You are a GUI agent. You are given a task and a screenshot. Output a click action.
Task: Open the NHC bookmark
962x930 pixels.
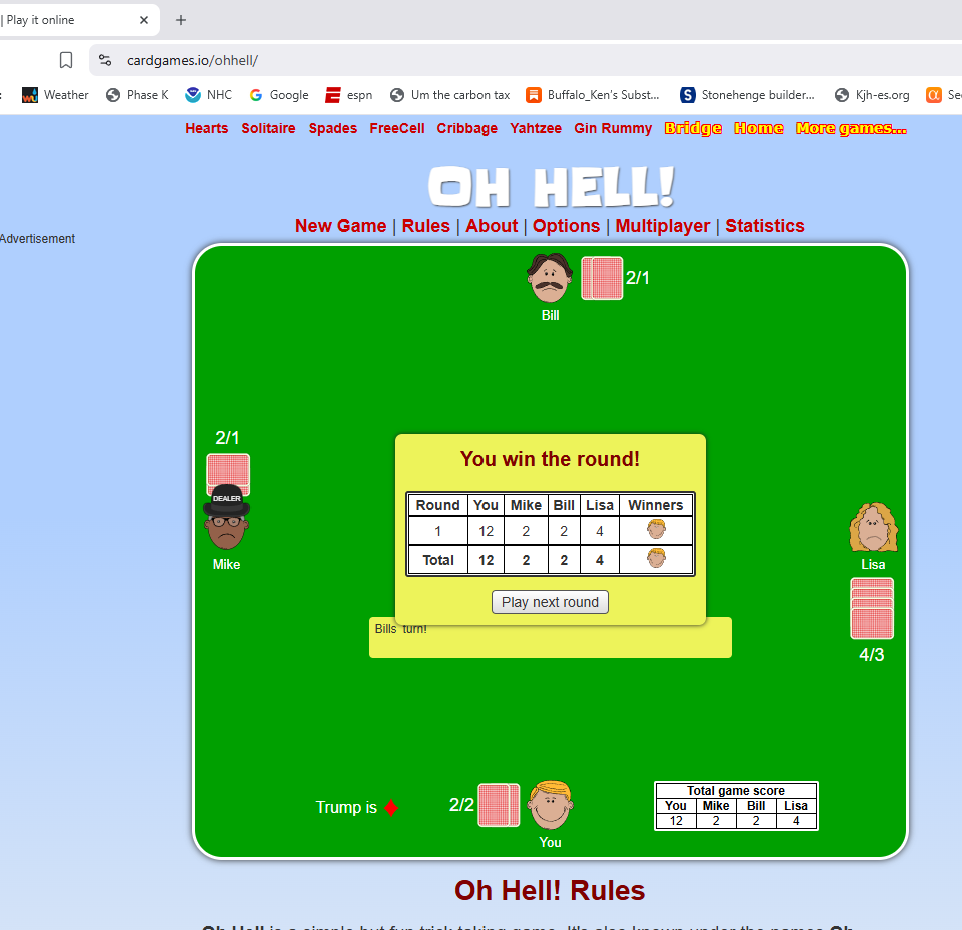pos(209,95)
